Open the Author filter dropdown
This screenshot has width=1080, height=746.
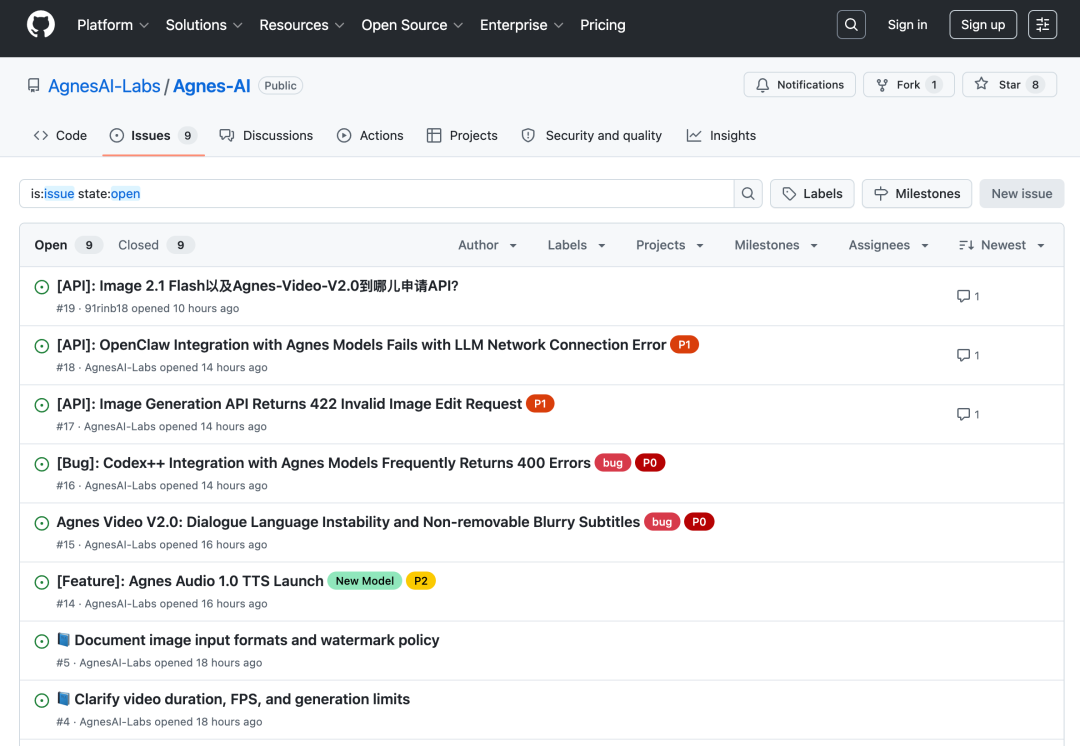(x=488, y=245)
